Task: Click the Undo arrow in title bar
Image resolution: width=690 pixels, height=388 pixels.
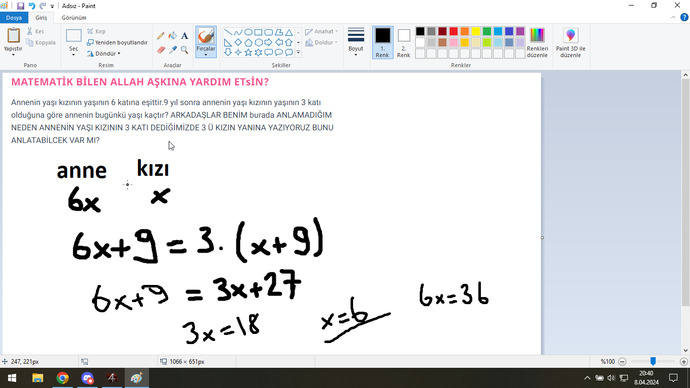Action: [32, 6]
